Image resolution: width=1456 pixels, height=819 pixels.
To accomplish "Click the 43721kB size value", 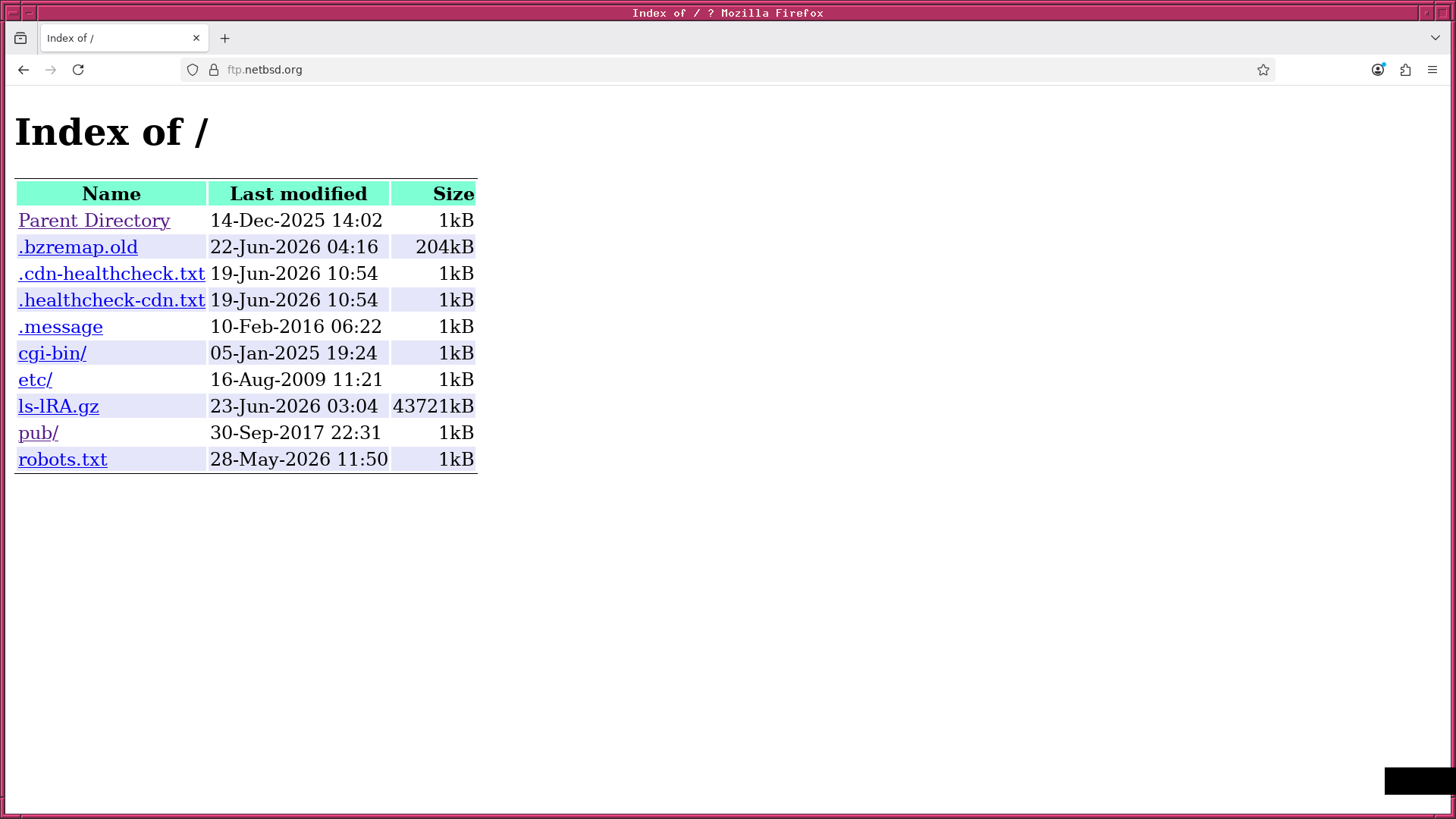I will (x=433, y=406).
